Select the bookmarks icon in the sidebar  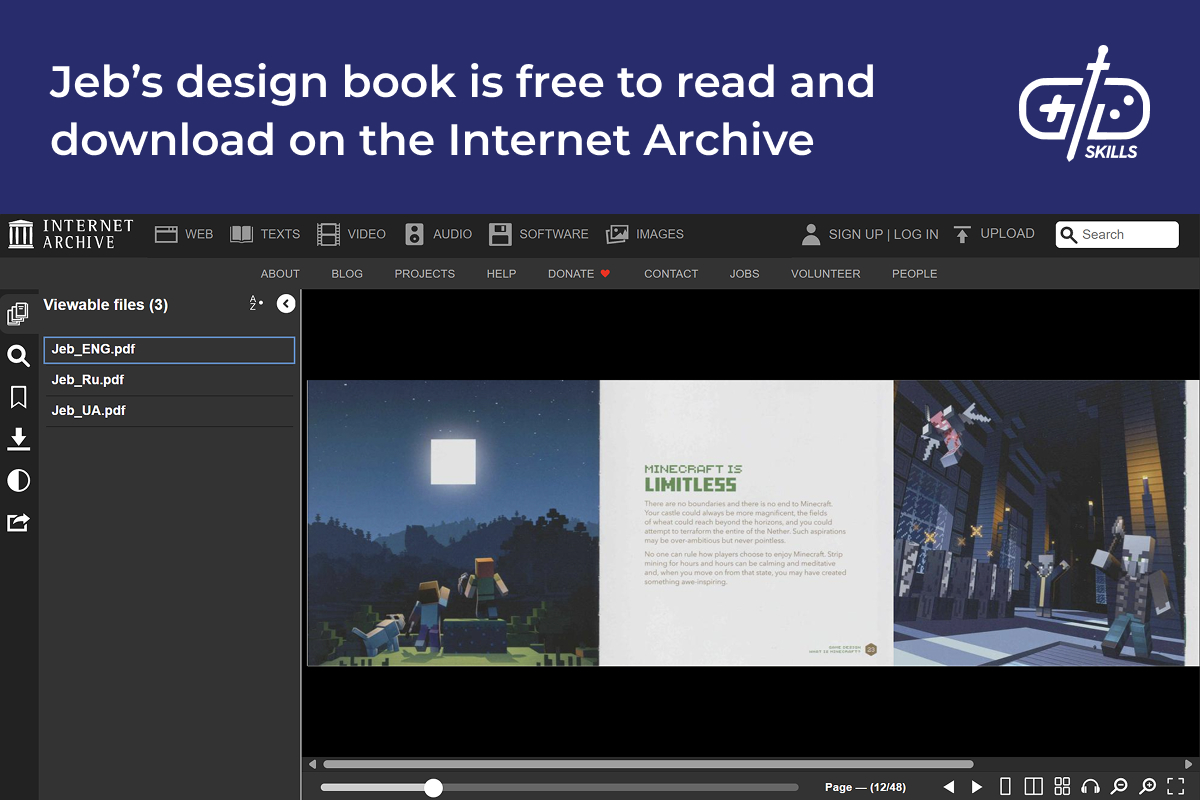(18, 397)
